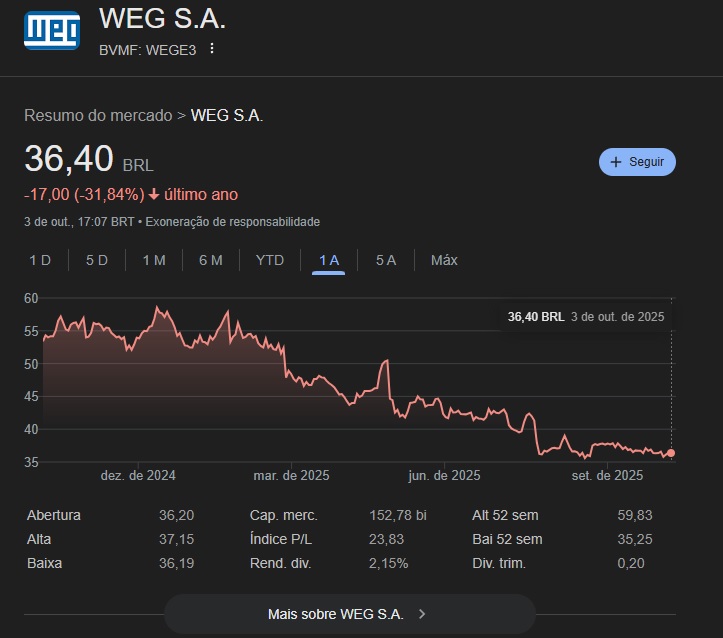Select the 1 D time range tab
The width and height of the screenshot is (723, 638).
pyautogui.click(x=40, y=260)
